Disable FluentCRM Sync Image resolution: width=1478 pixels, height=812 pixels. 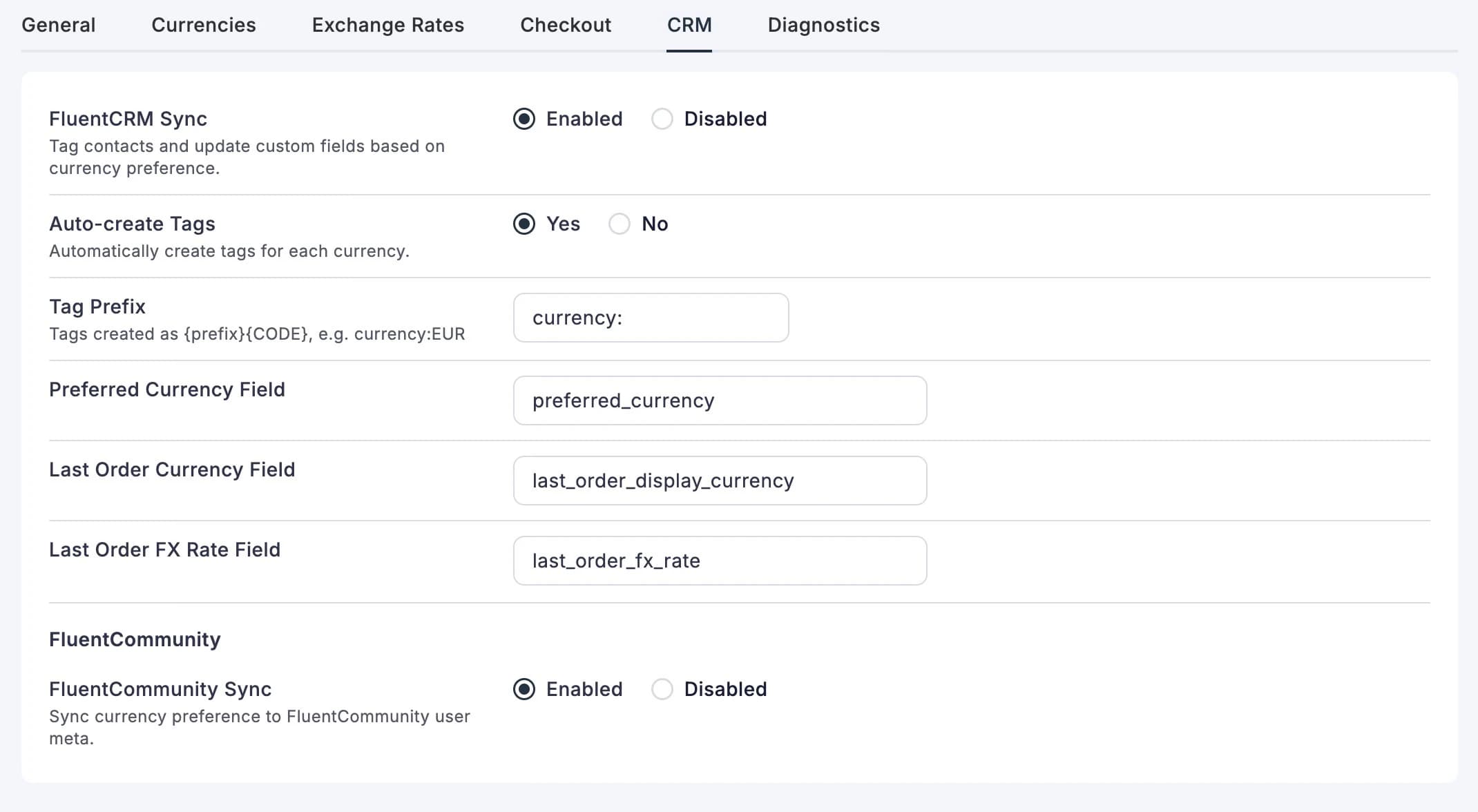662,119
